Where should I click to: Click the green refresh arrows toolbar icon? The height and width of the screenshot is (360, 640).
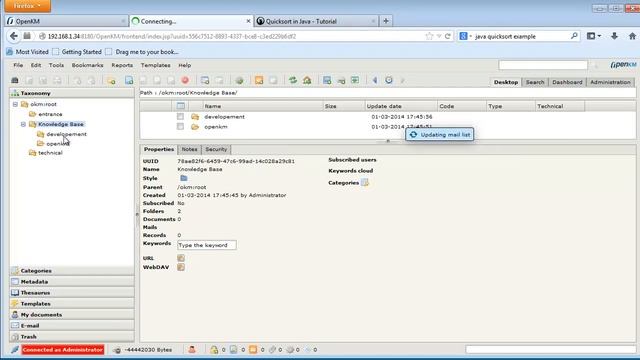[293, 80]
